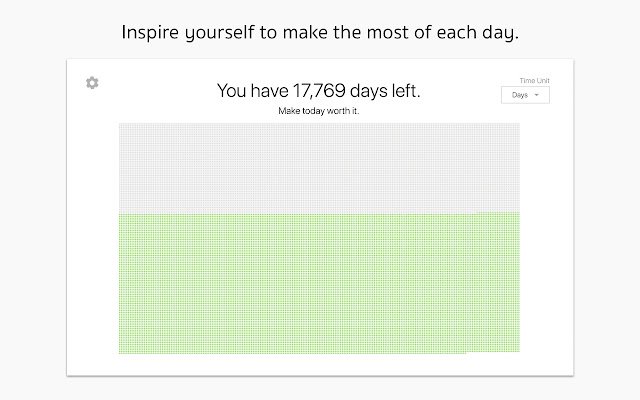The height and width of the screenshot is (400, 640).
Task: Click the white empty notch below the green grid
Action: click(493, 353)
